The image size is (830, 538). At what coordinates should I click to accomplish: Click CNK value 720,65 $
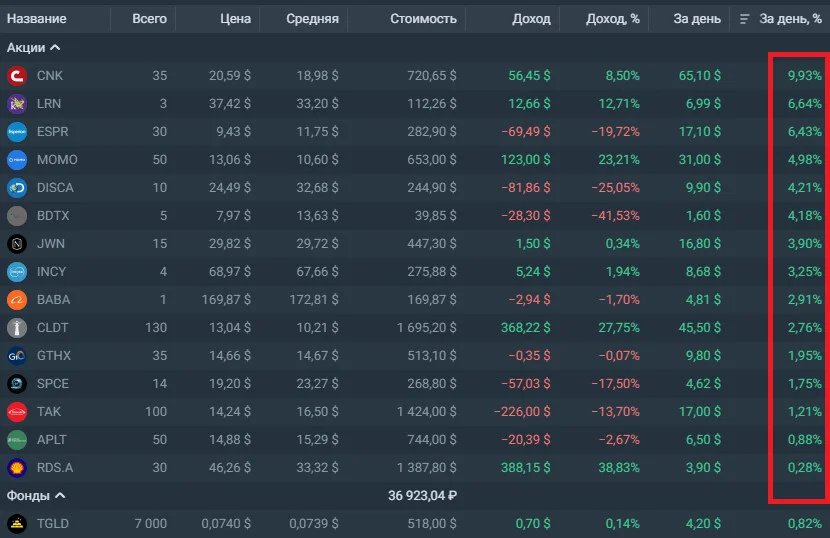click(431, 76)
